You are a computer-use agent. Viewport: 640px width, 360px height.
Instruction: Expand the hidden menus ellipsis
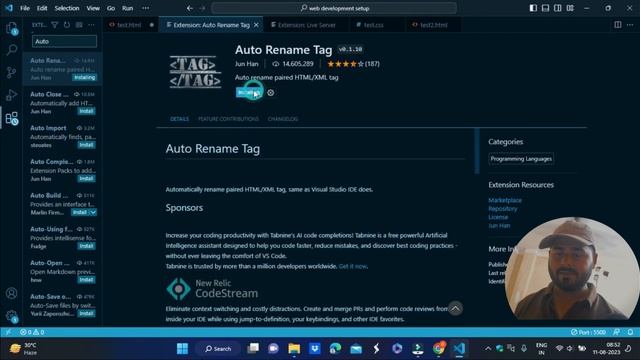[145, 8]
